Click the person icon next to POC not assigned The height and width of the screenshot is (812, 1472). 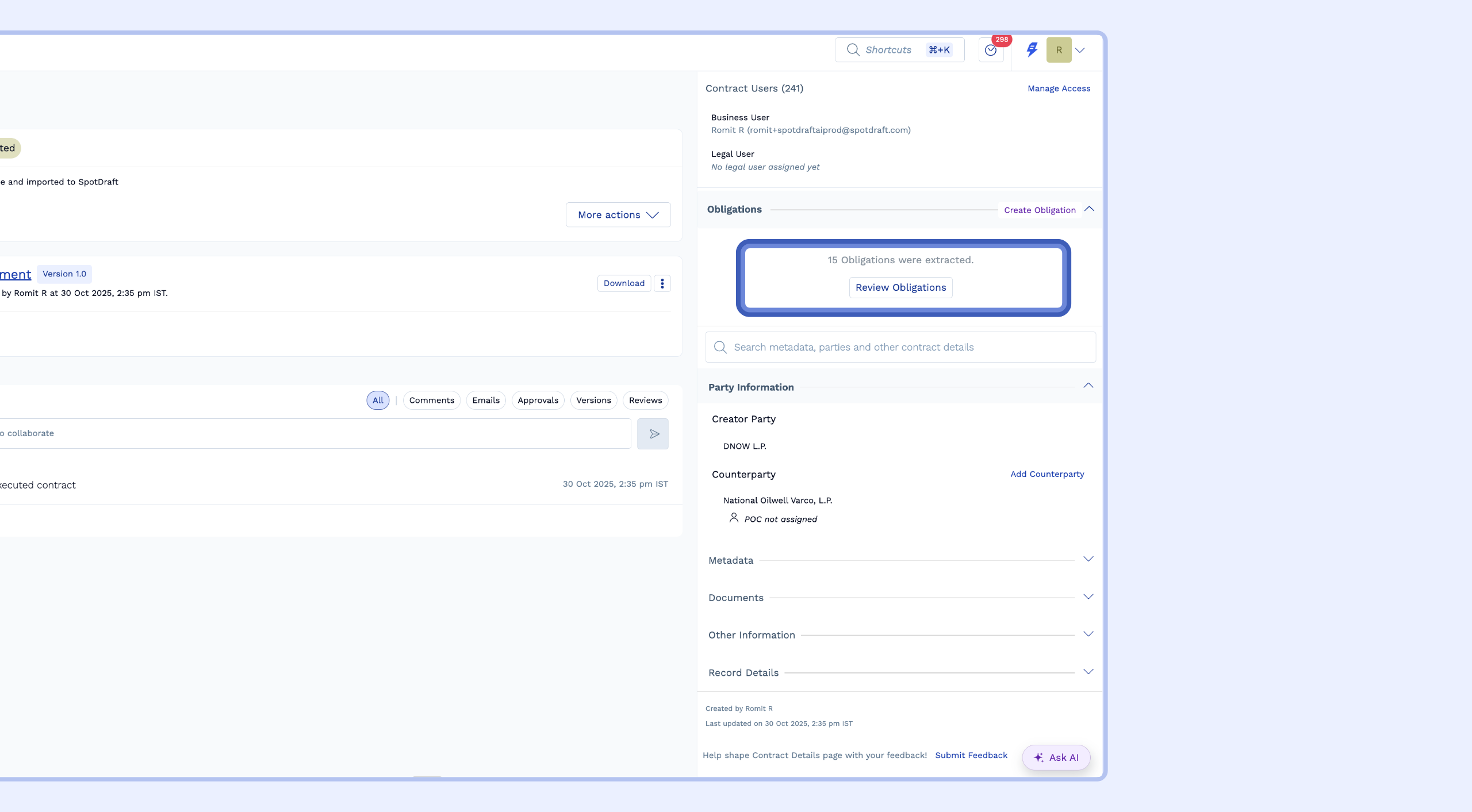[x=734, y=518]
